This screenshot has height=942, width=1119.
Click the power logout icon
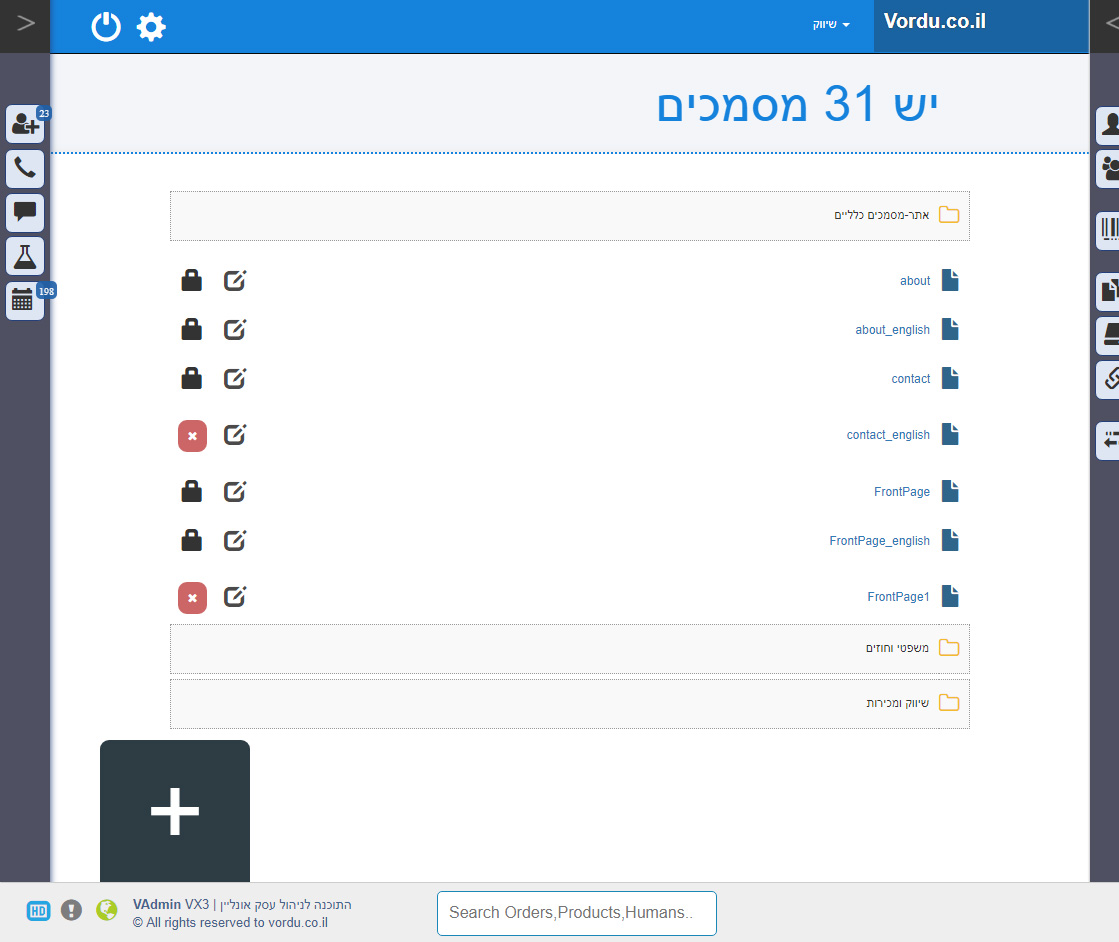coord(106,27)
